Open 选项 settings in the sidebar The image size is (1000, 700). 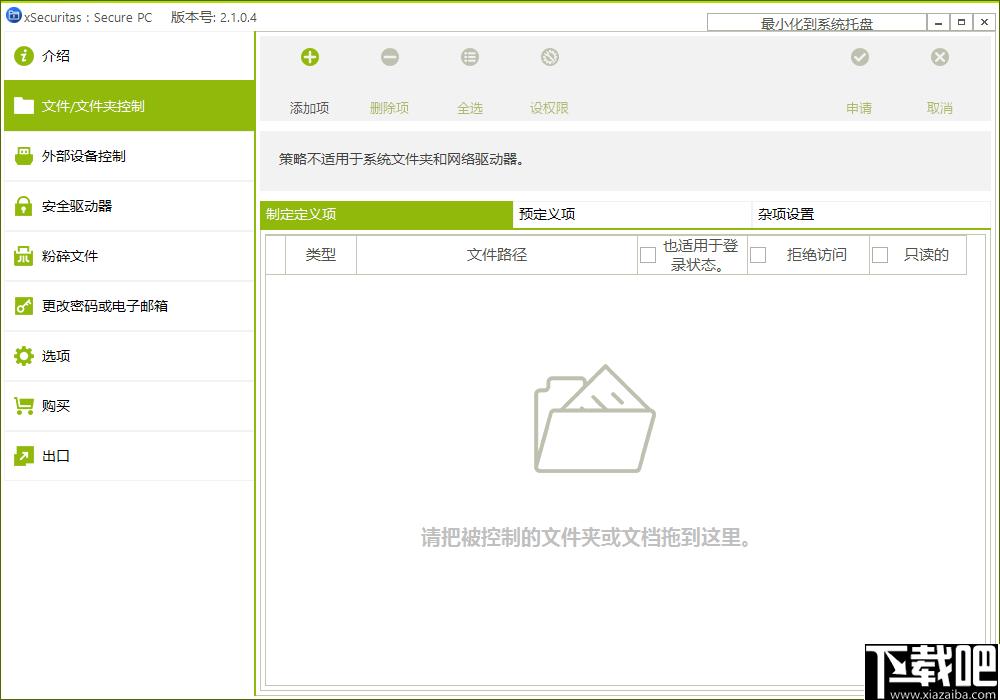pos(129,356)
